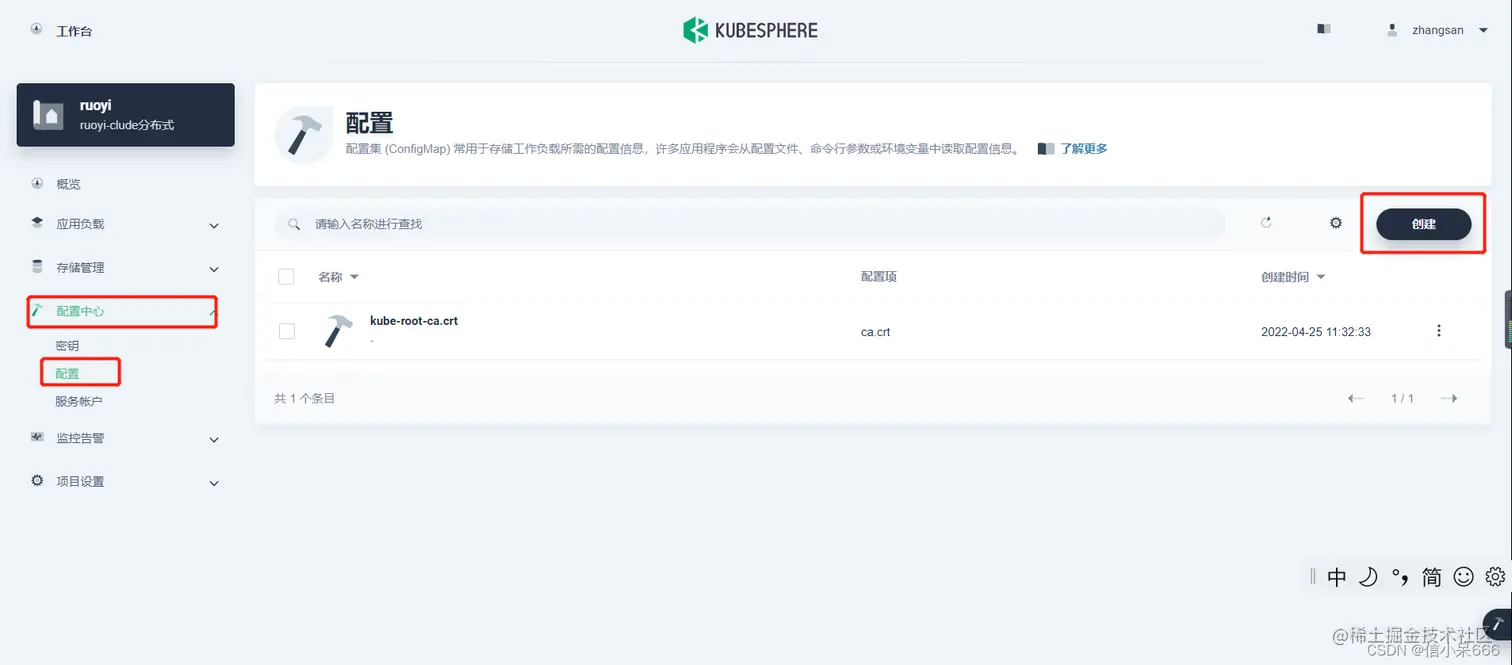The width and height of the screenshot is (1512, 665).
Task: Open table column settings gear
Action: click(1336, 223)
